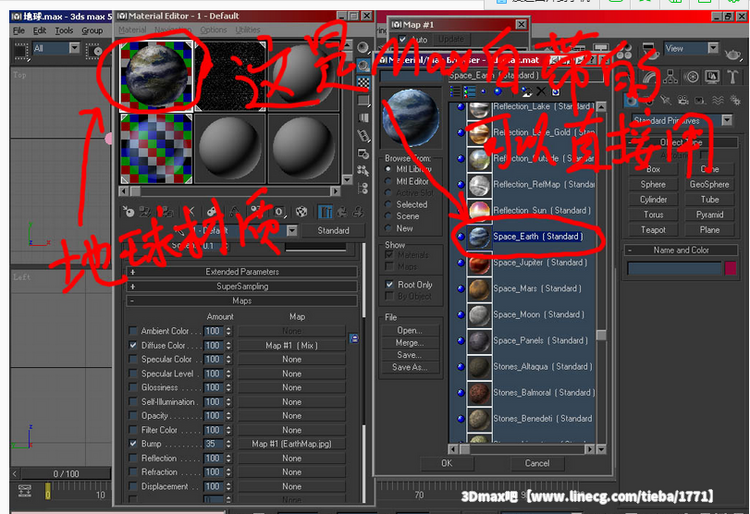Click Cancel in Material/Map Browser

537,463
